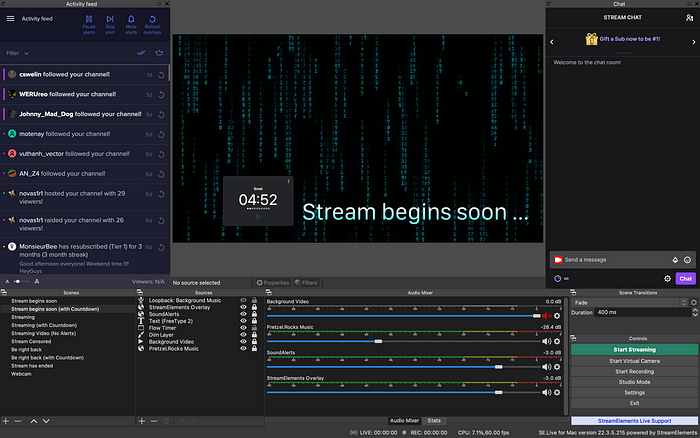Replay the WERUreo follow alert
The image size is (700, 438).
click(x=161, y=95)
